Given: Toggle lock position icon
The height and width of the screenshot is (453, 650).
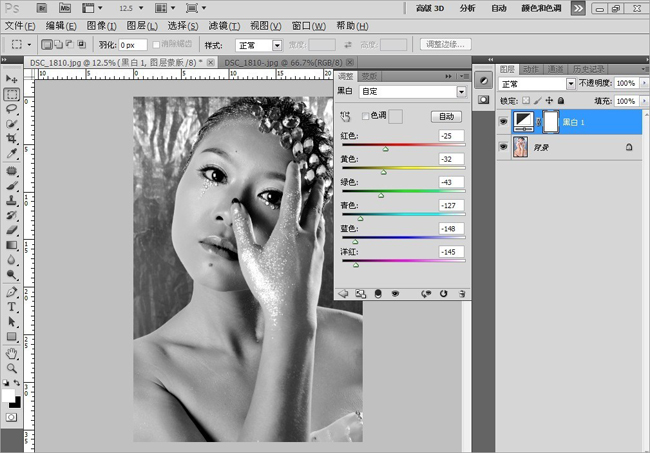Looking at the screenshot, I should click(x=549, y=100).
